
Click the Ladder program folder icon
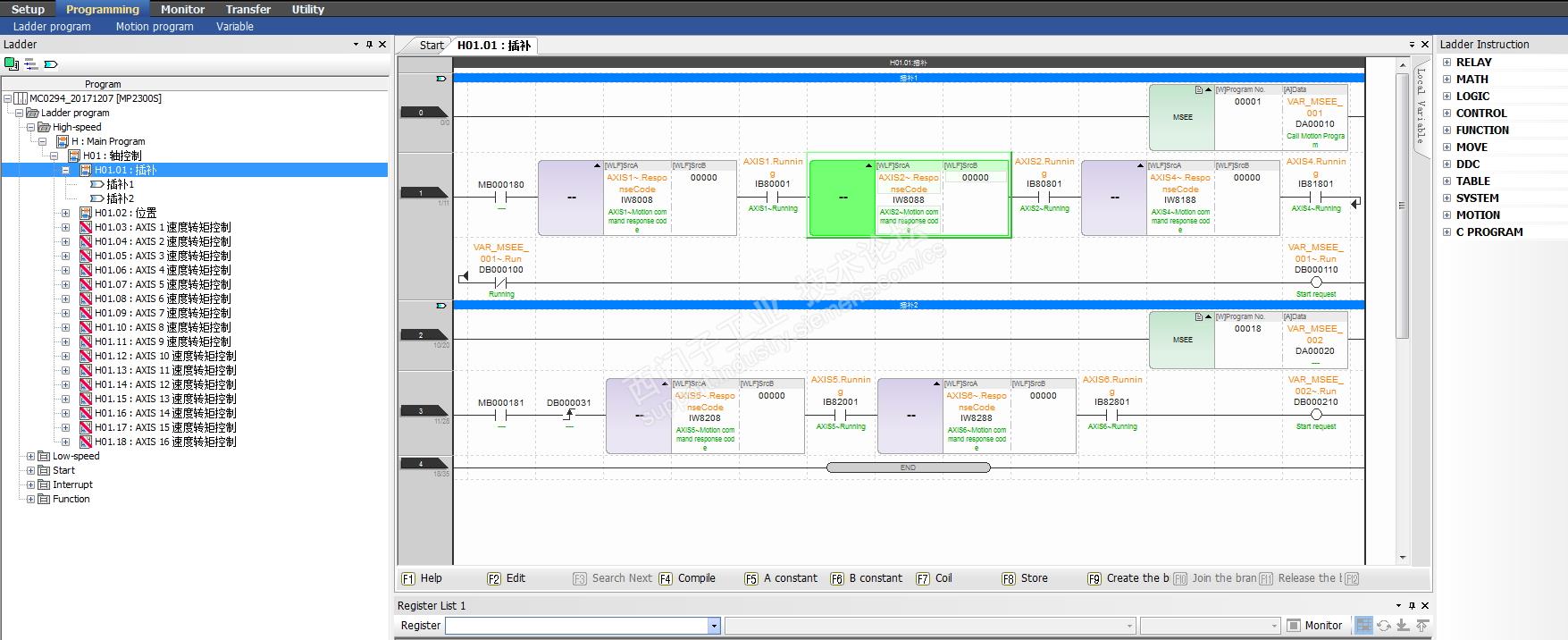pos(32,113)
